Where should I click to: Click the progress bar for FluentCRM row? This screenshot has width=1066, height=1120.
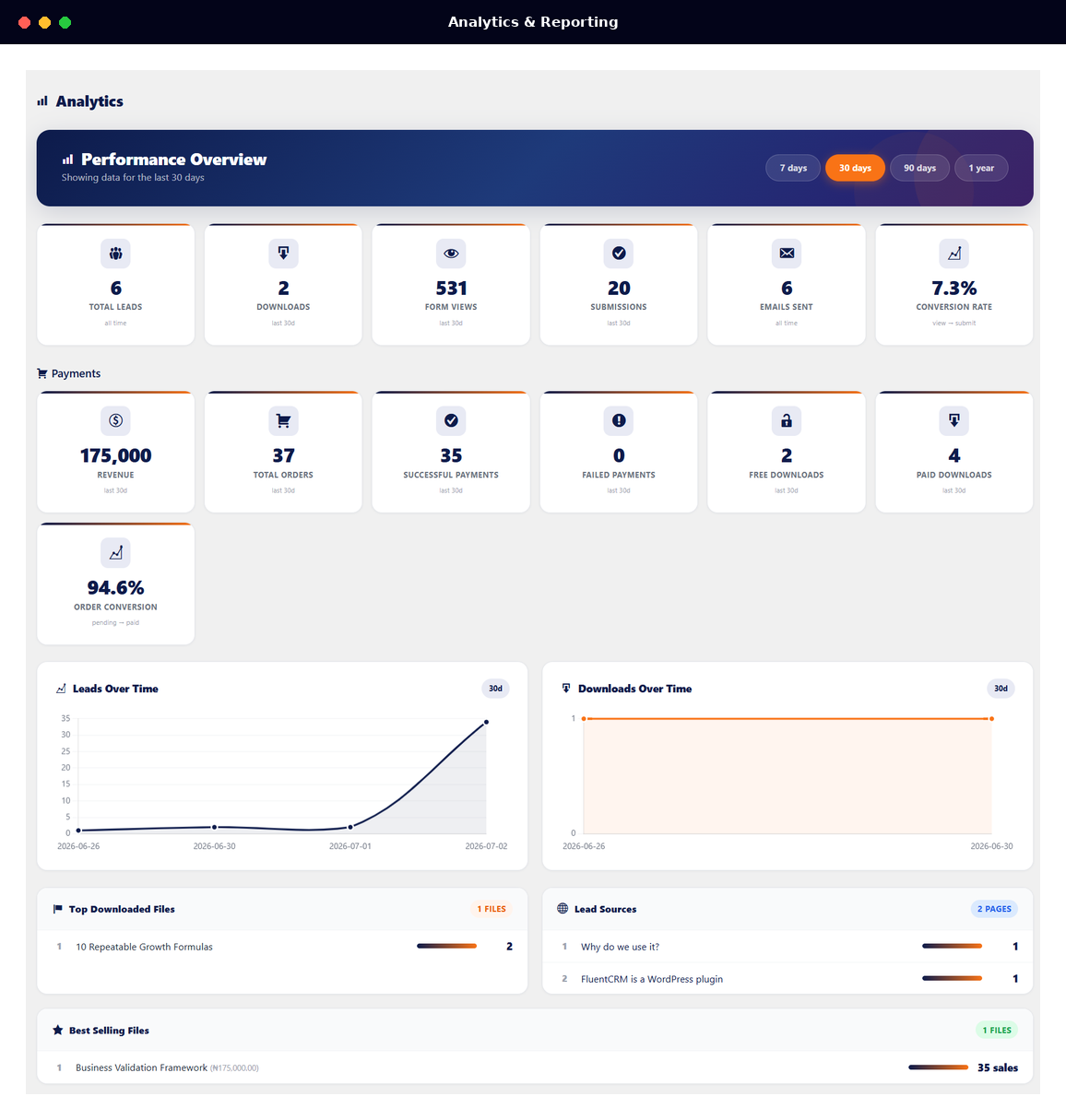coord(952,979)
